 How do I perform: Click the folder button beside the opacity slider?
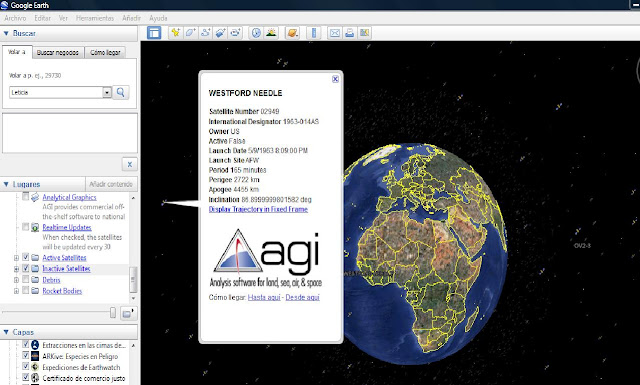point(128,313)
